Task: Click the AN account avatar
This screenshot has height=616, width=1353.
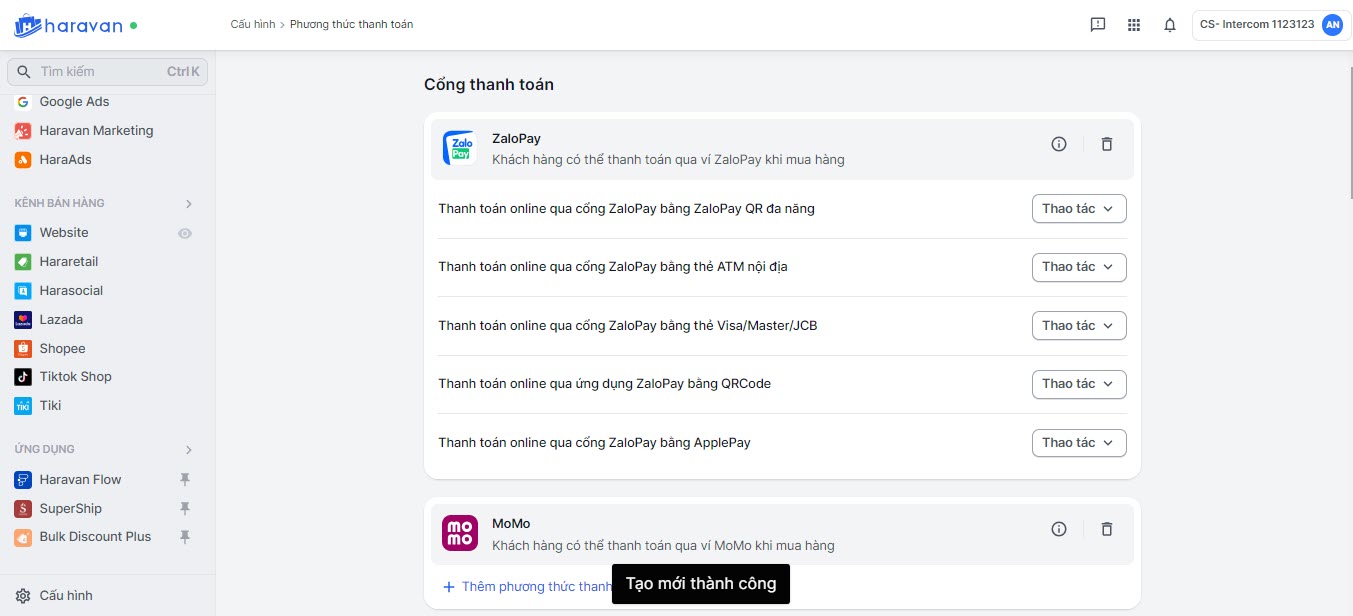Action: click(1332, 25)
